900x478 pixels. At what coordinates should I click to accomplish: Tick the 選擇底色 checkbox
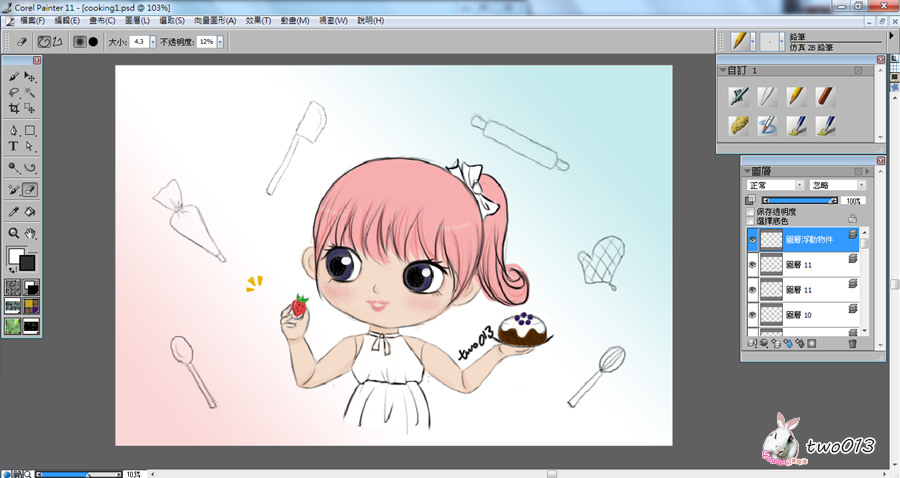752,221
